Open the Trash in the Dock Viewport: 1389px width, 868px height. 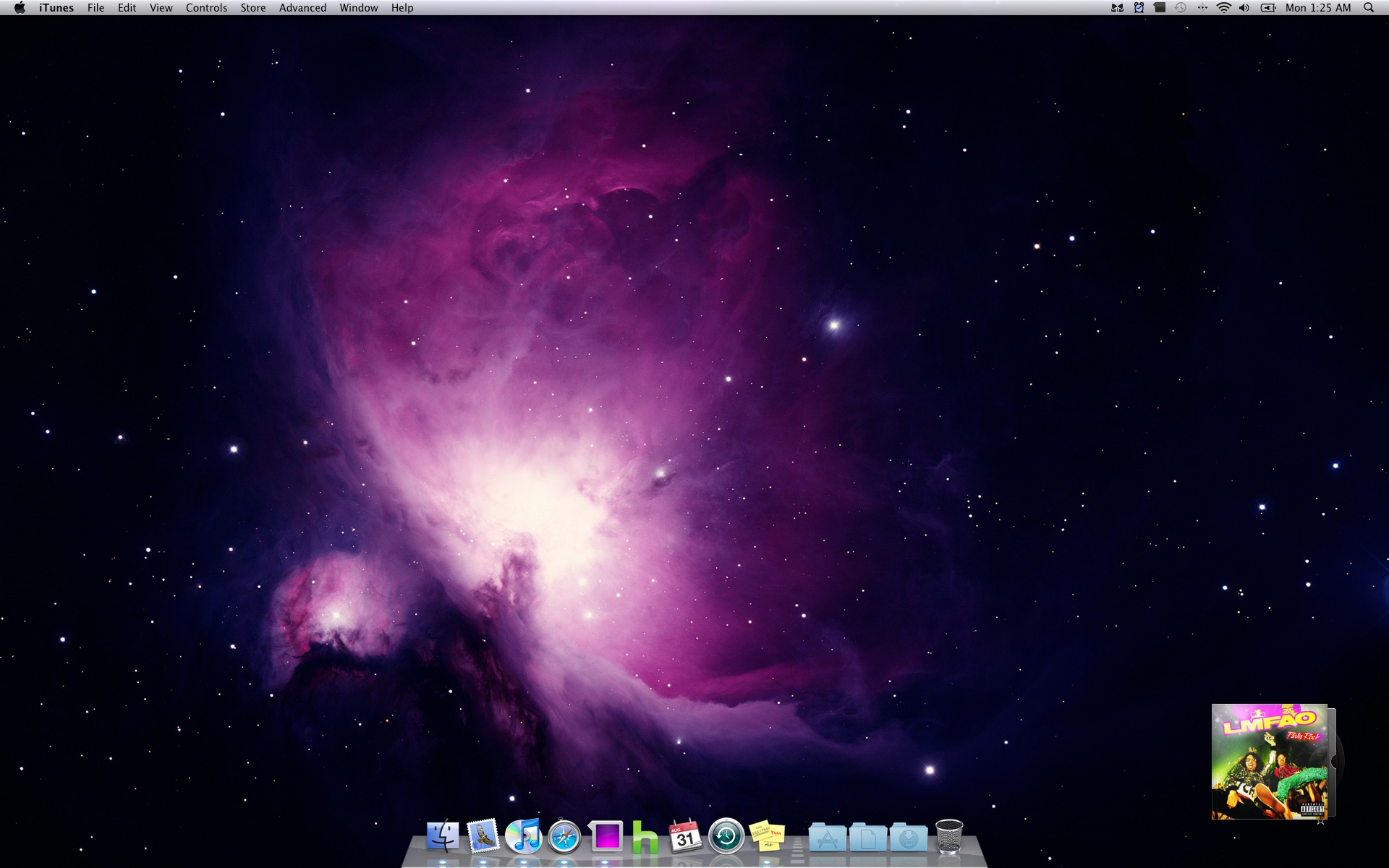click(949, 837)
